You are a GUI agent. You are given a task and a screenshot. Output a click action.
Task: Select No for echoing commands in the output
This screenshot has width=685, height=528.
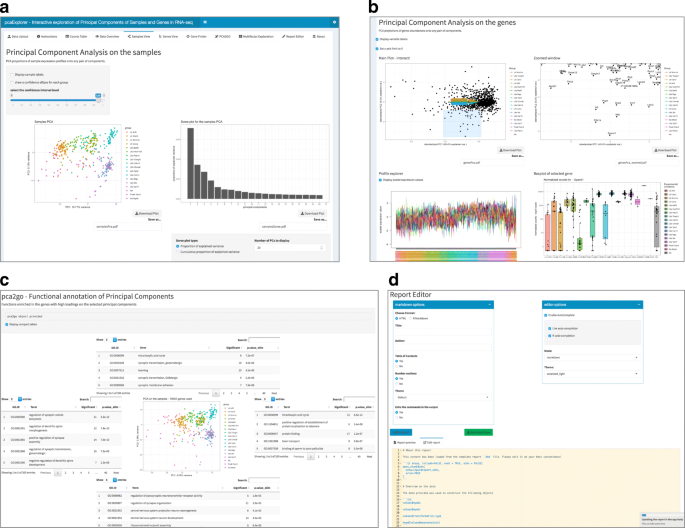pyautogui.click(x=397, y=418)
